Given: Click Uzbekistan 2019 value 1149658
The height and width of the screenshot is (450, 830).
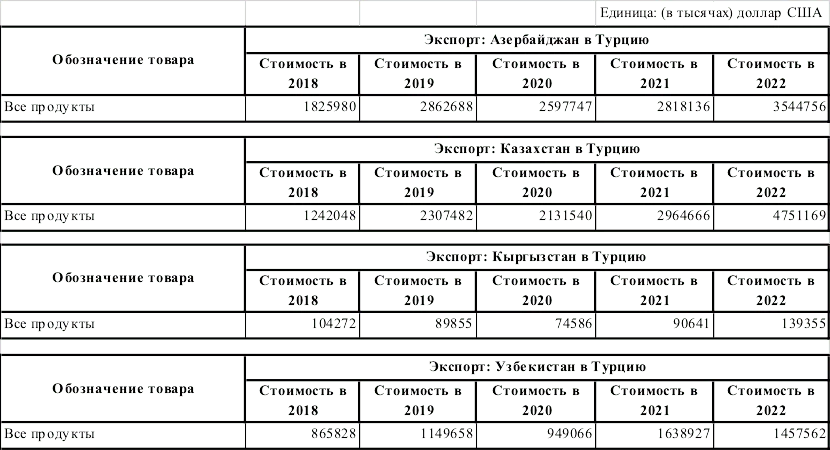Looking at the screenshot, I should coord(439,434).
